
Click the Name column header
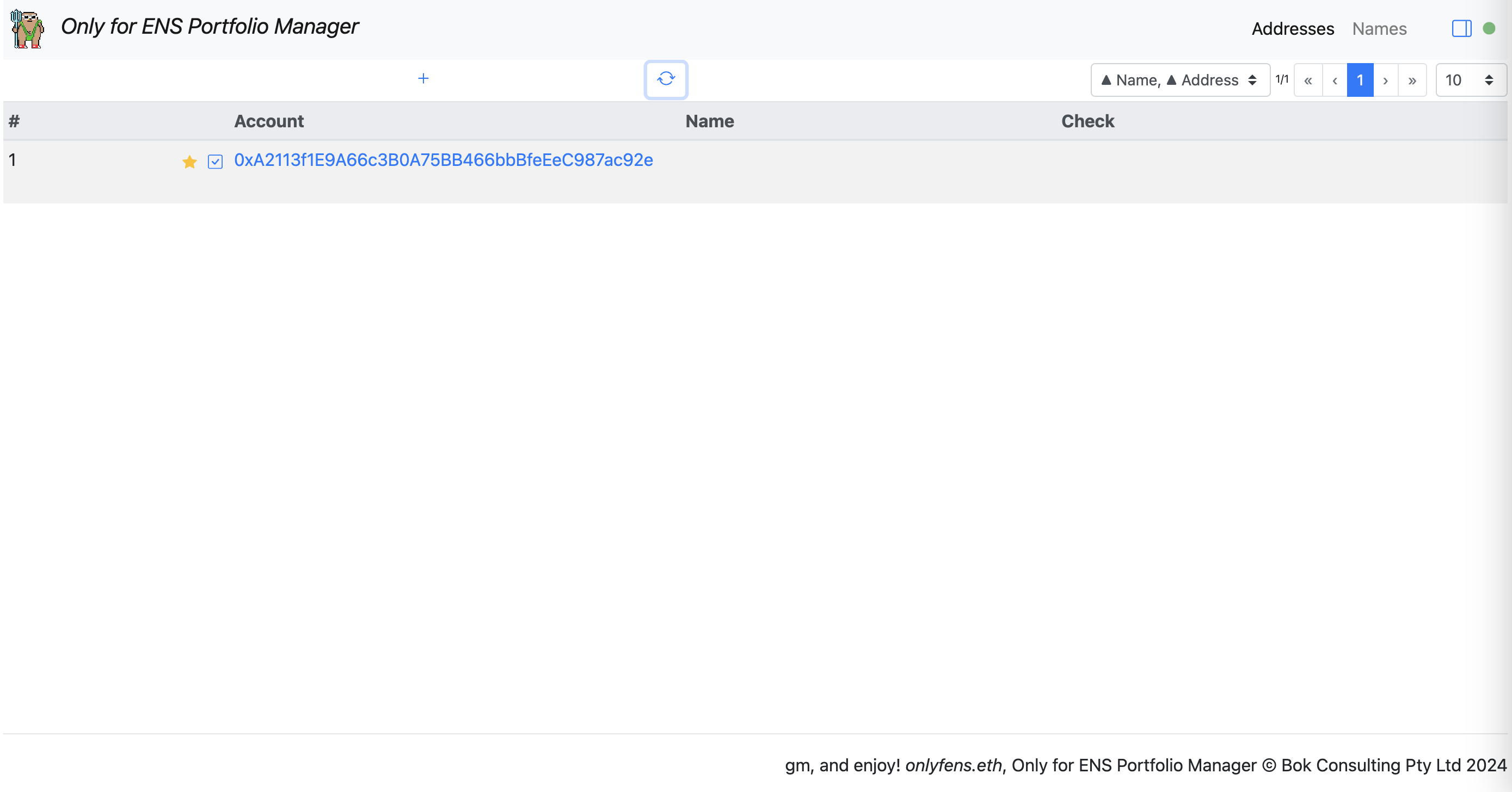click(709, 121)
